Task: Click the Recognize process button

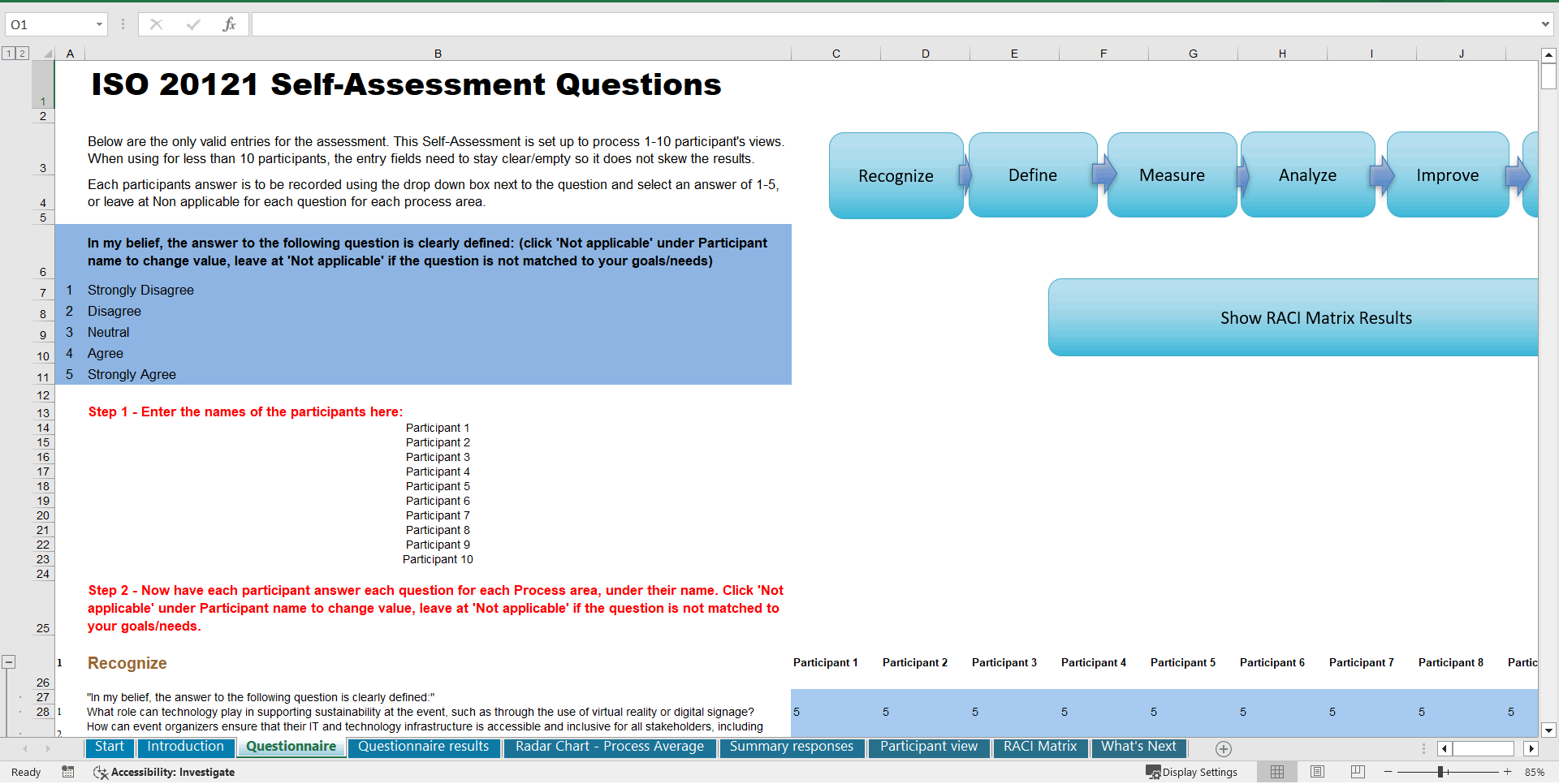Action: [x=896, y=175]
